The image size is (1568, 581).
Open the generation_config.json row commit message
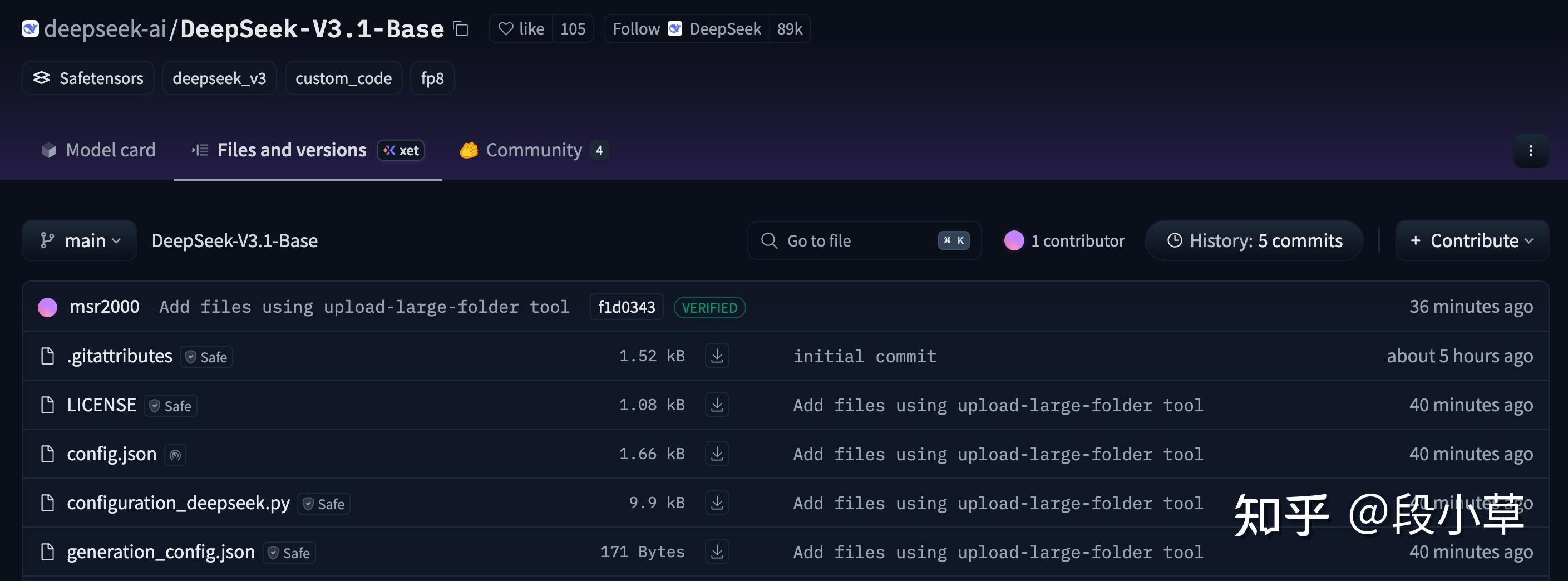coord(998,553)
